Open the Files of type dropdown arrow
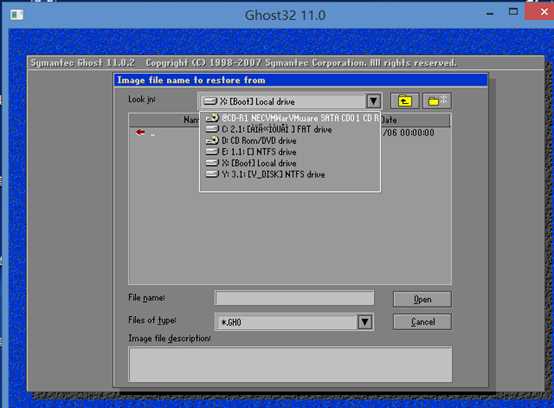554x408 pixels. pyautogui.click(x=365, y=322)
